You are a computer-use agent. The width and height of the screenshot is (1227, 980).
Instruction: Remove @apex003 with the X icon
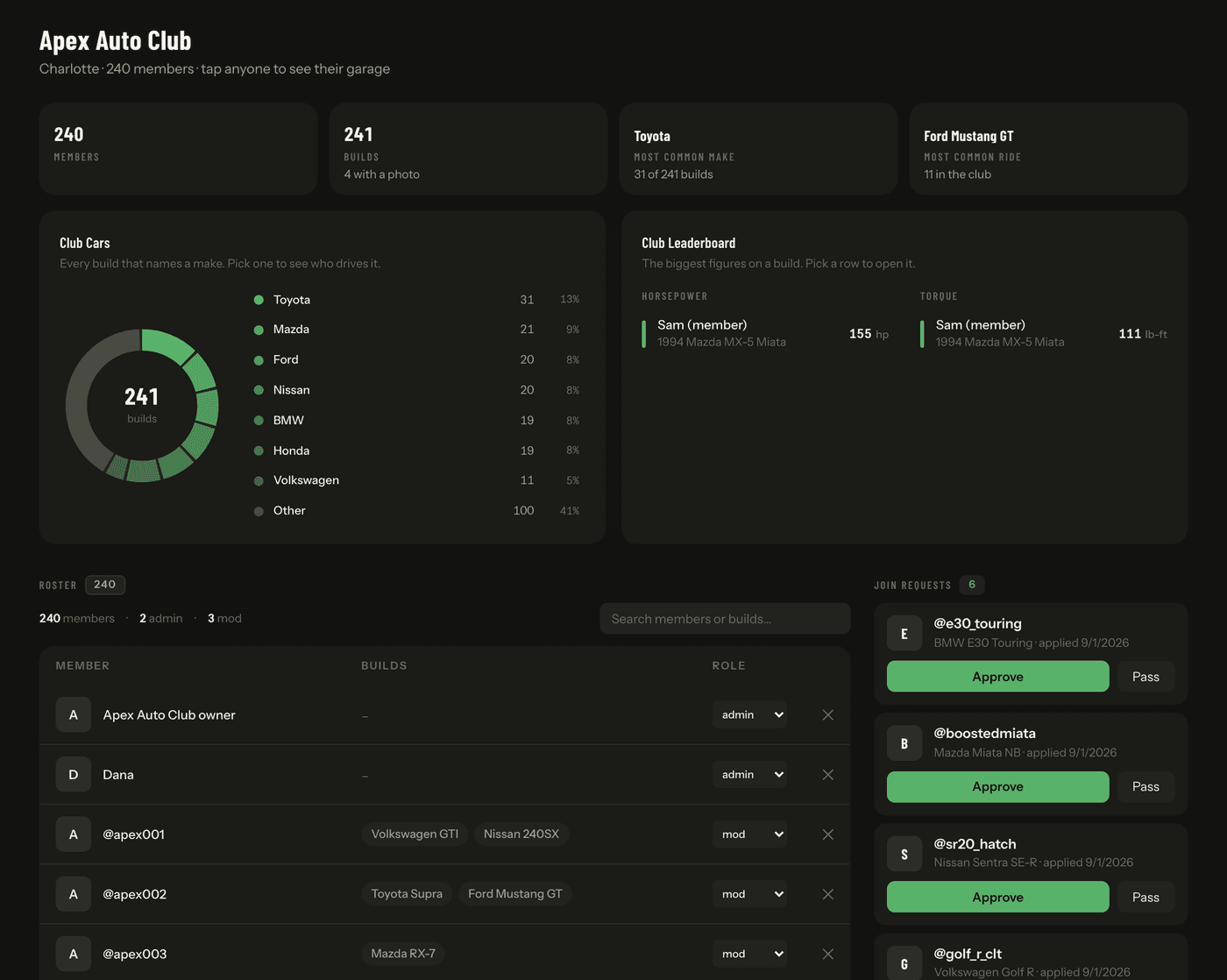pyautogui.click(x=827, y=953)
